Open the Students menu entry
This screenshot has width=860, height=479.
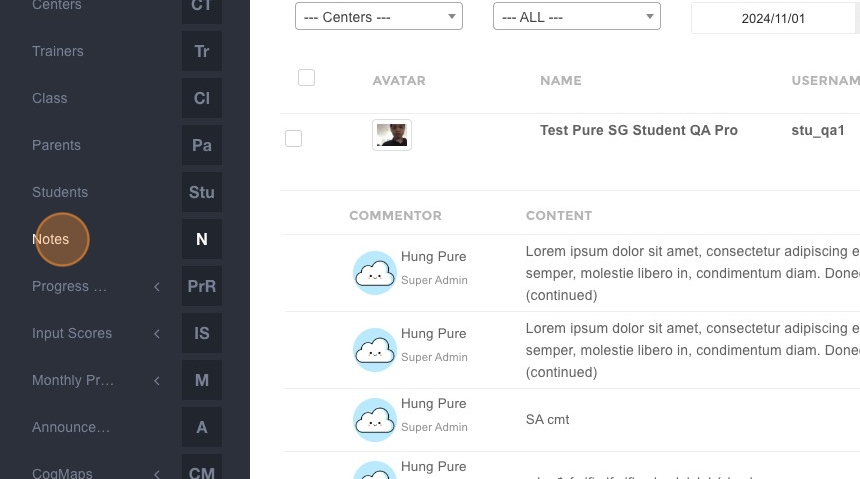[60, 192]
